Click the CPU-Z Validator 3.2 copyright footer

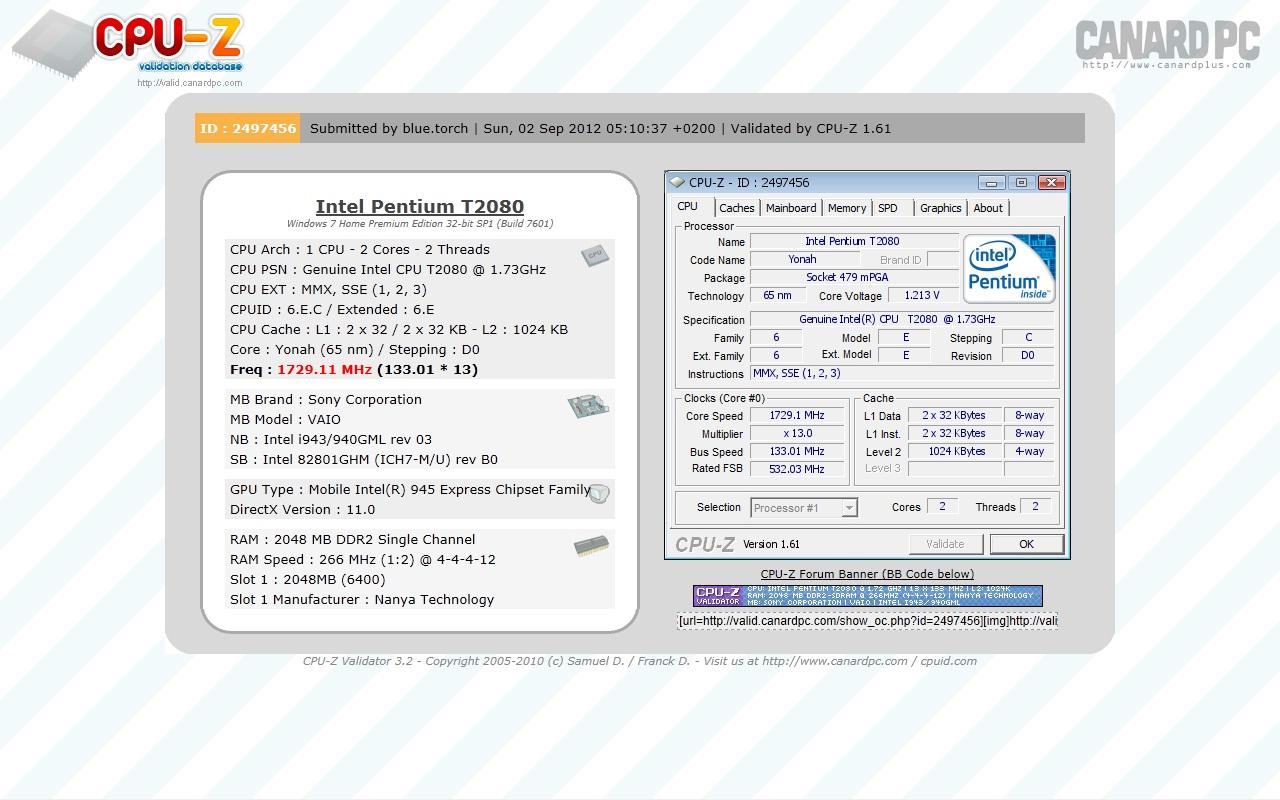click(x=640, y=660)
